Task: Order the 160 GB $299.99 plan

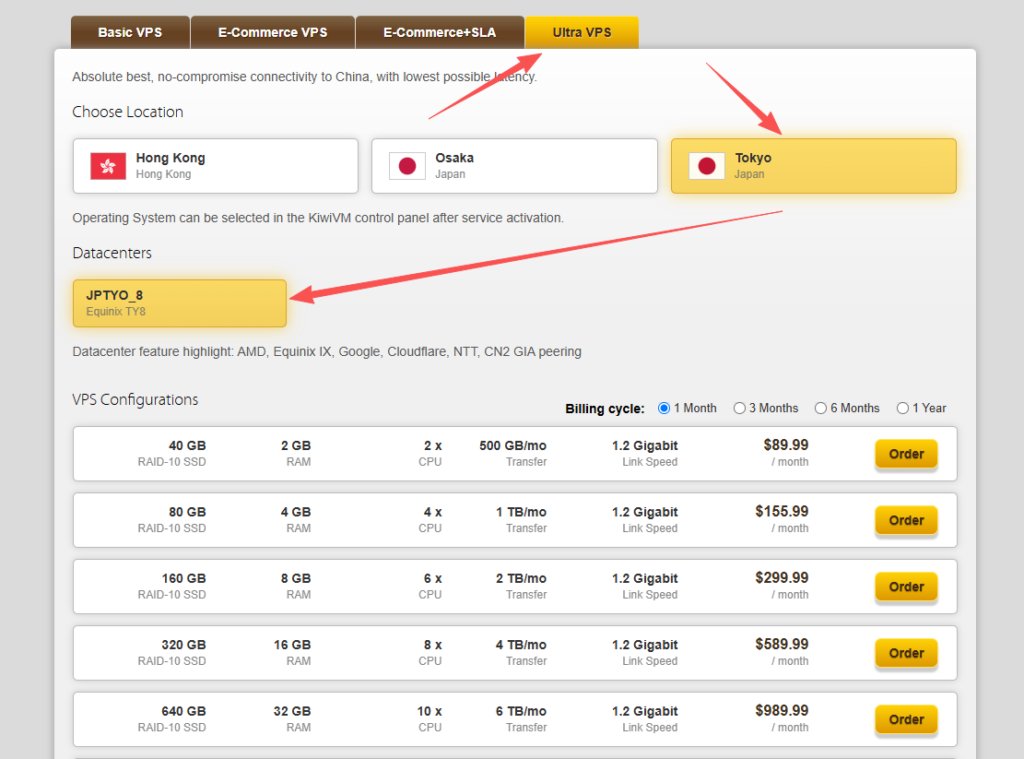Action: pyautogui.click(x=906, y=587)
